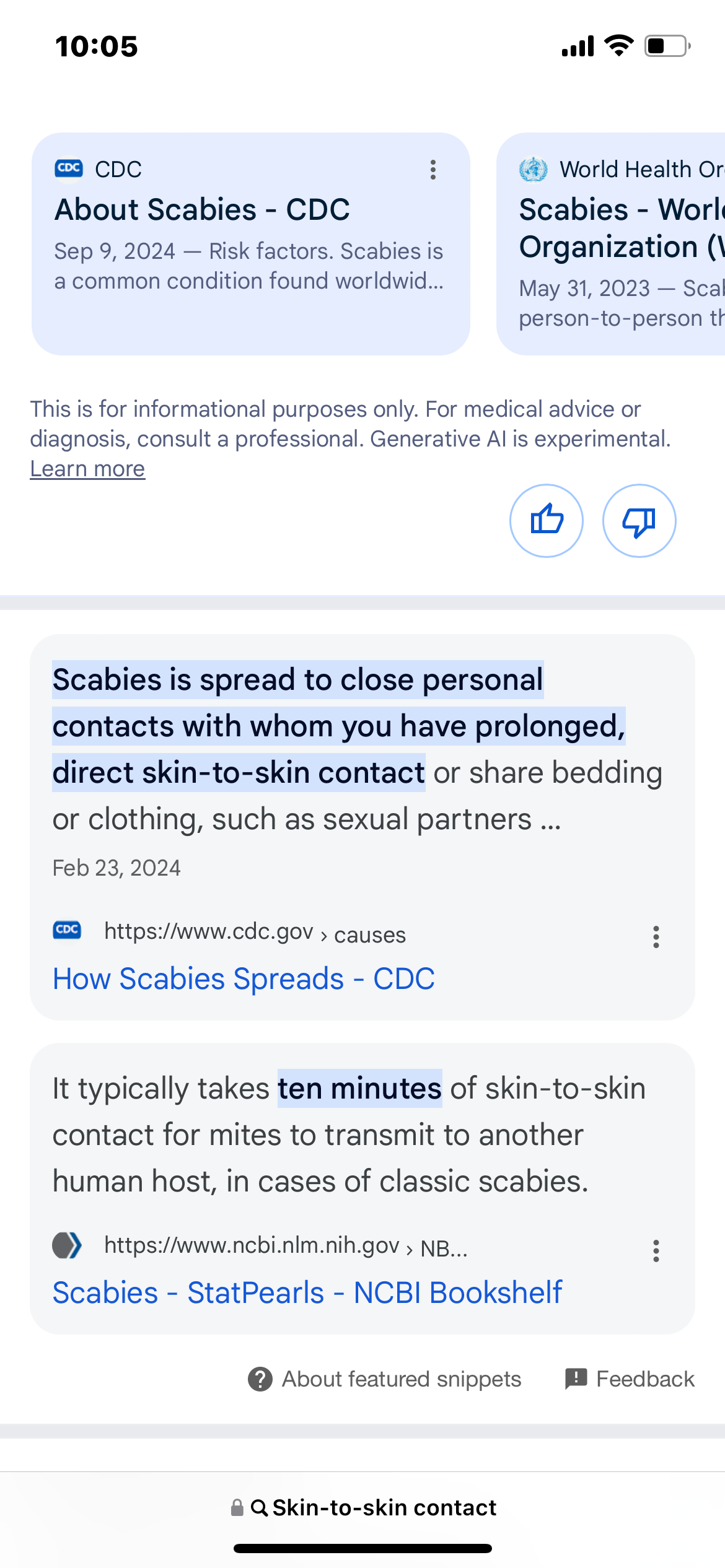Tap the thumbs down feedback icon
Screen dimensions: 725x1568
pos(639,520)
